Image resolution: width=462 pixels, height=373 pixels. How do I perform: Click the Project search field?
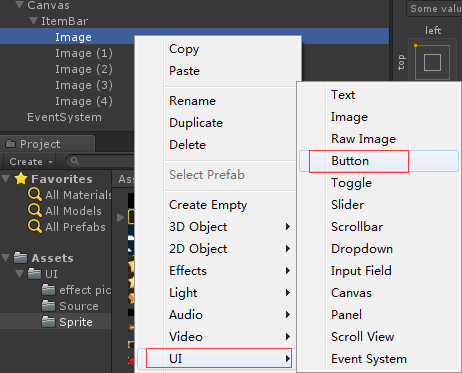click(100, 161)
